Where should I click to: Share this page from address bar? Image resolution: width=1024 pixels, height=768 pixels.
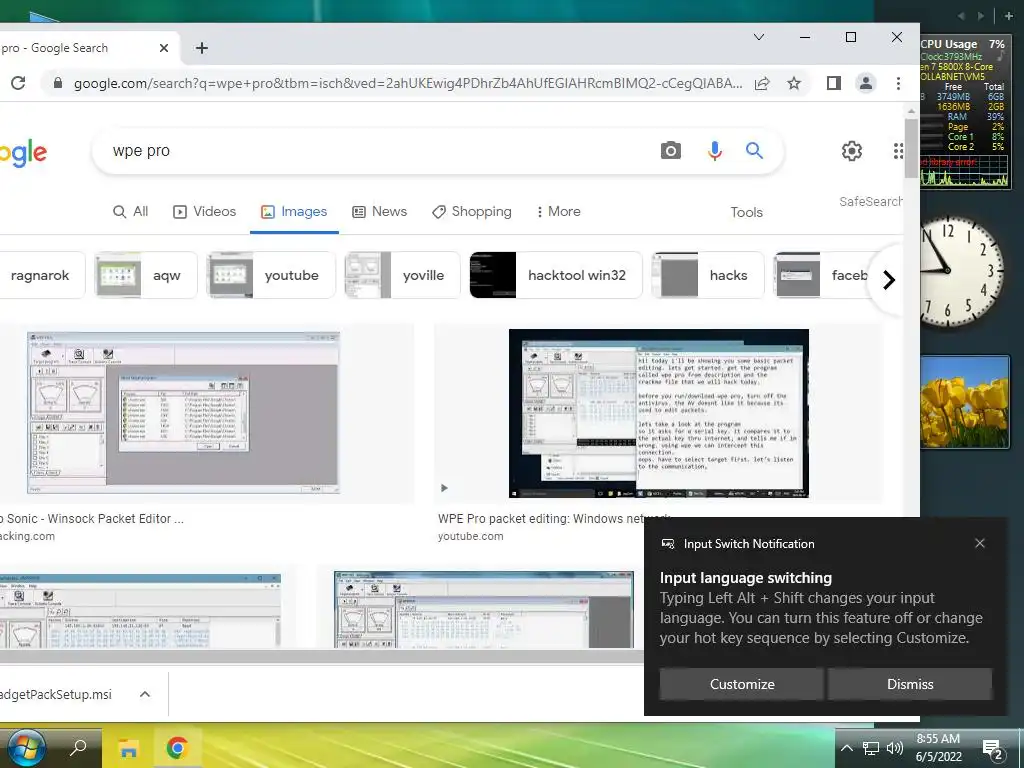coord(761,83)
